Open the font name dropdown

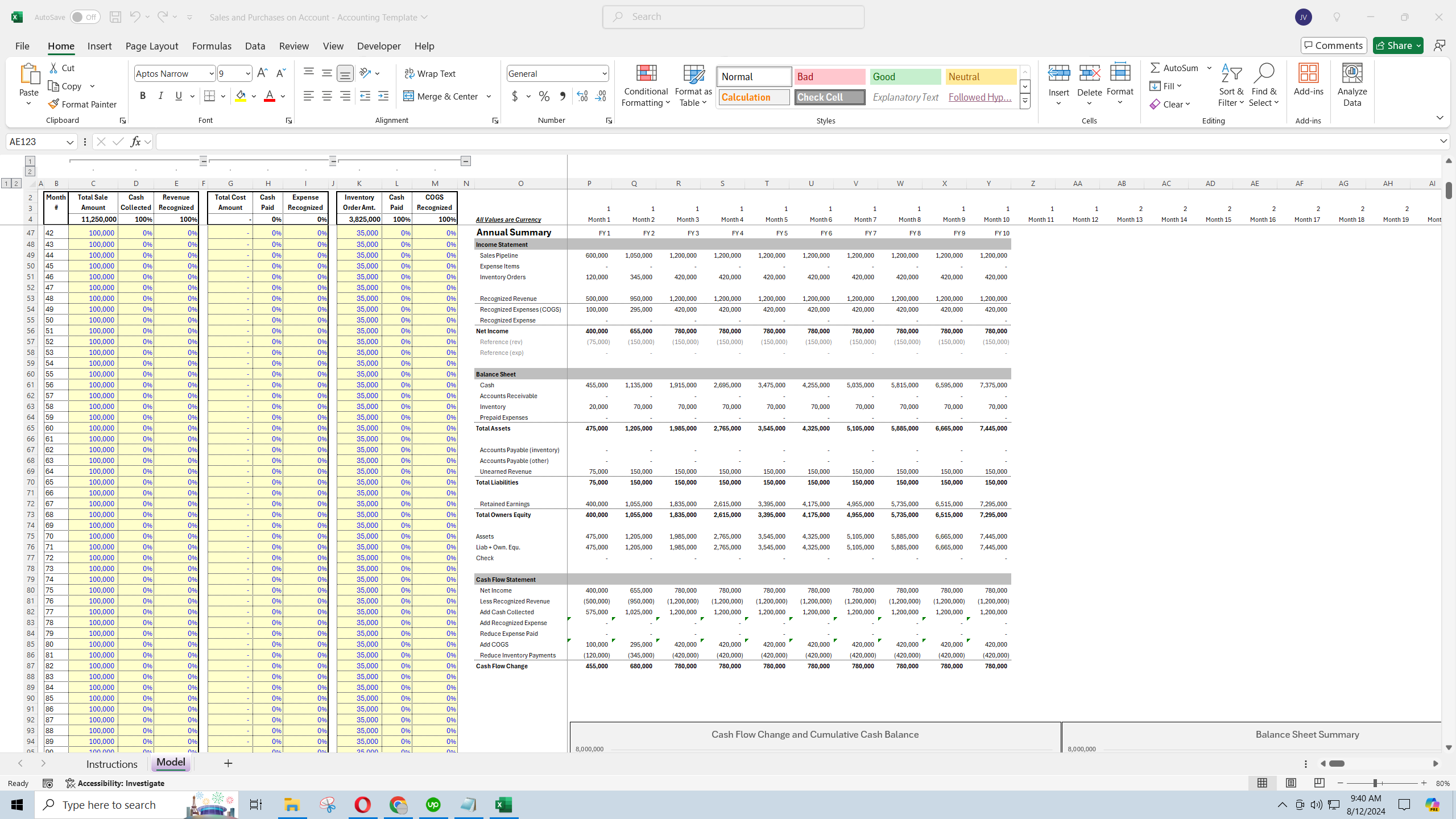pos(212,73)
